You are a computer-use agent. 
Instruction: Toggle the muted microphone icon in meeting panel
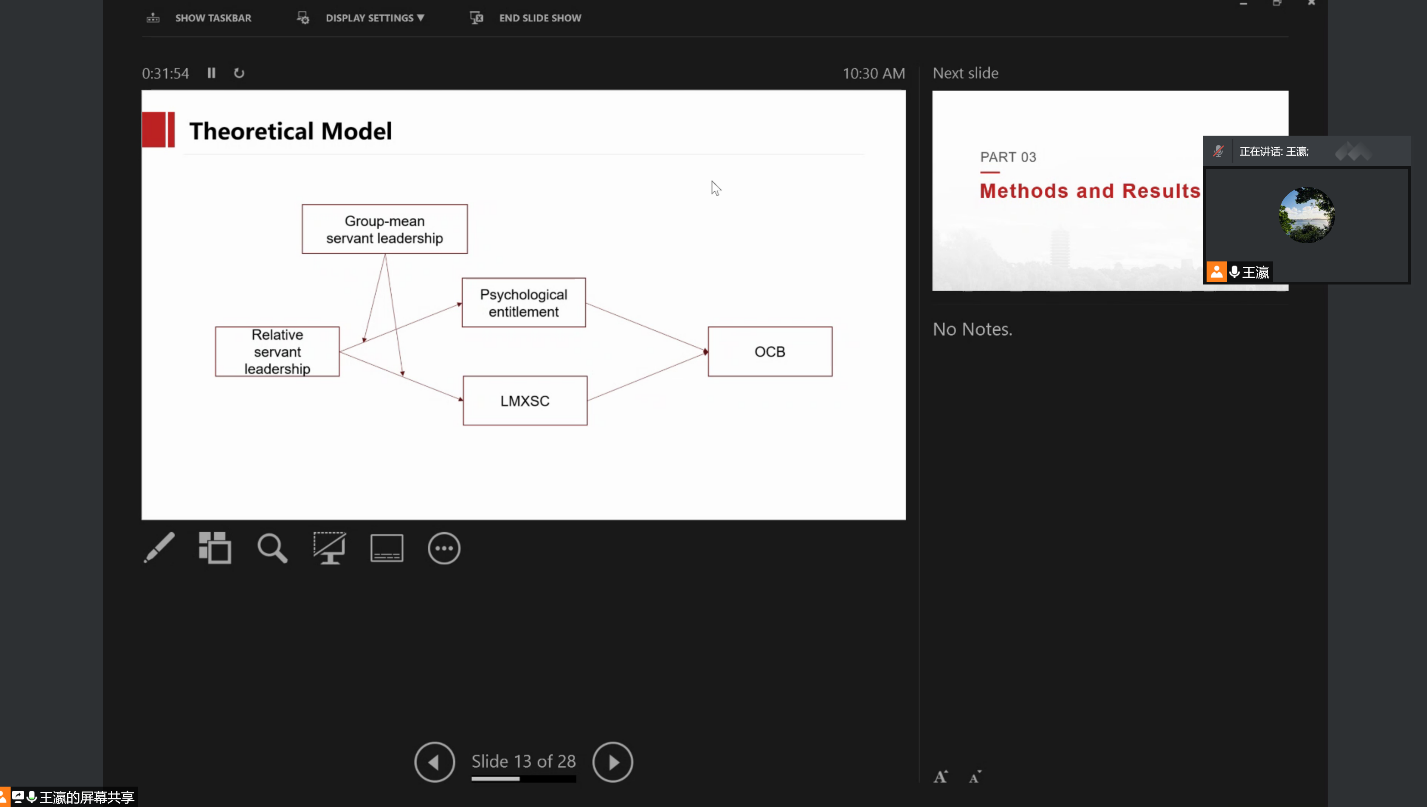click(1218, 151)
